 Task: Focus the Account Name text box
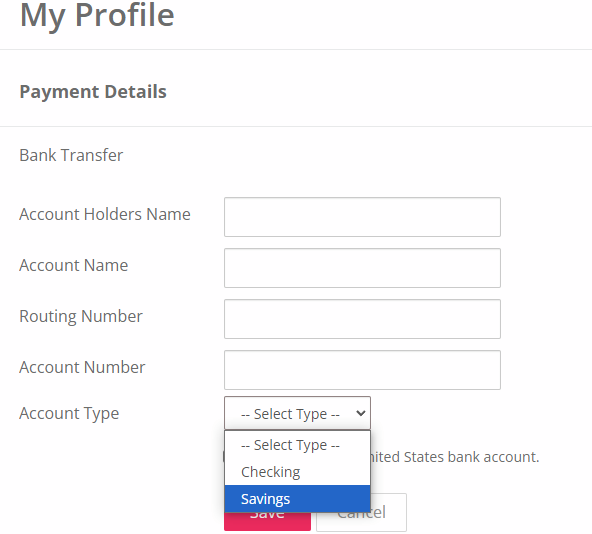[362, 268]
